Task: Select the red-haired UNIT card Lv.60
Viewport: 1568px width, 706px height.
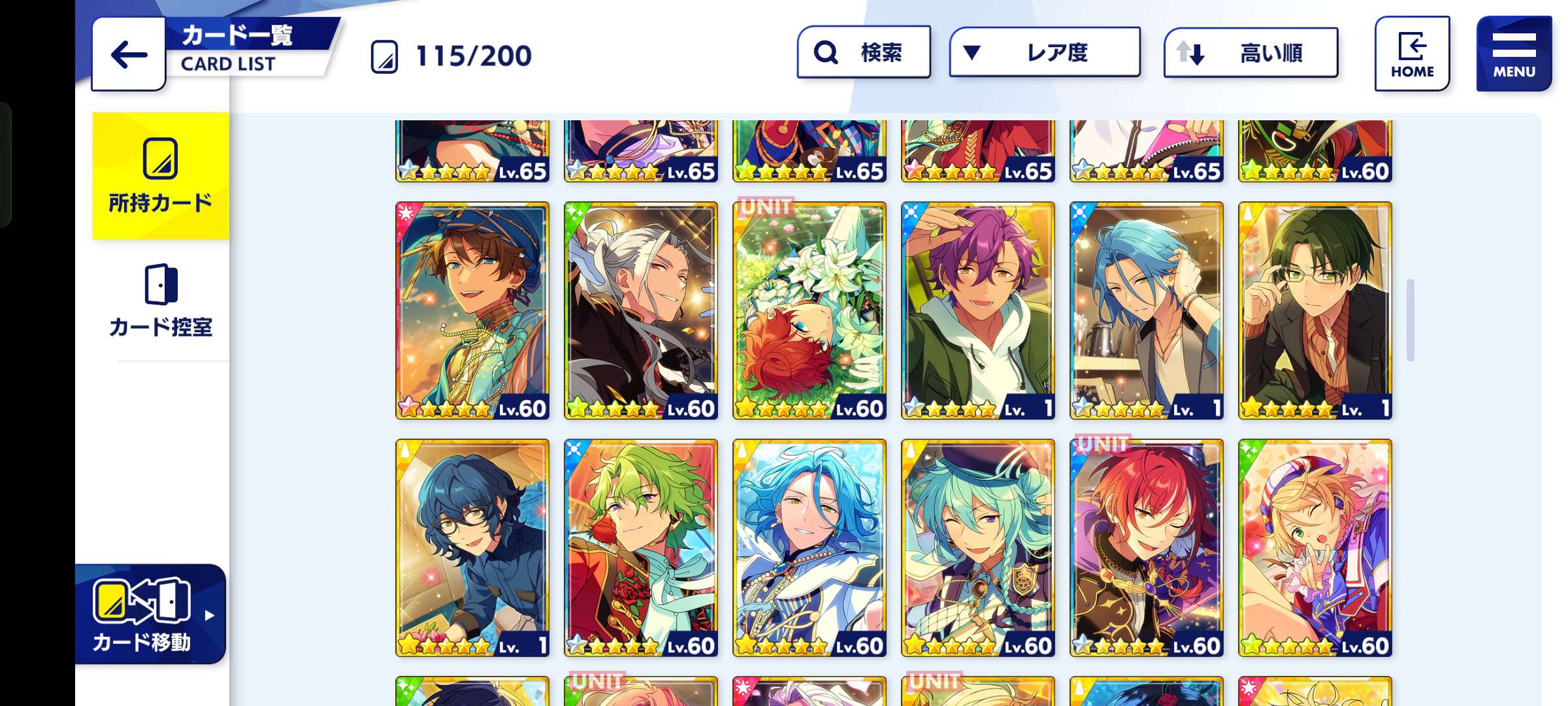Action: [1147, 548]
